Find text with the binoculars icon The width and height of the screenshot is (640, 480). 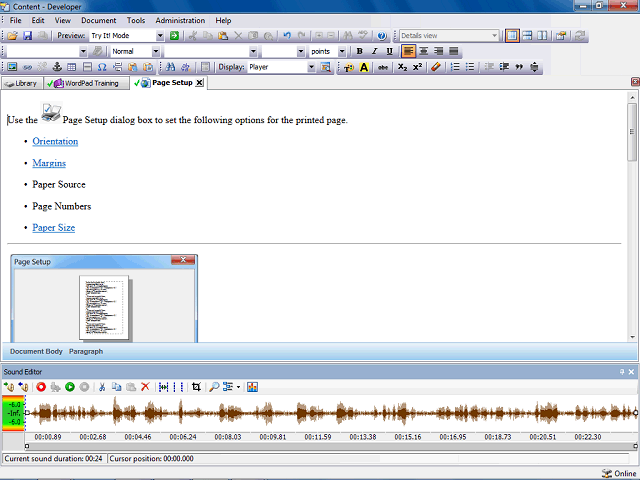point(170,67)
